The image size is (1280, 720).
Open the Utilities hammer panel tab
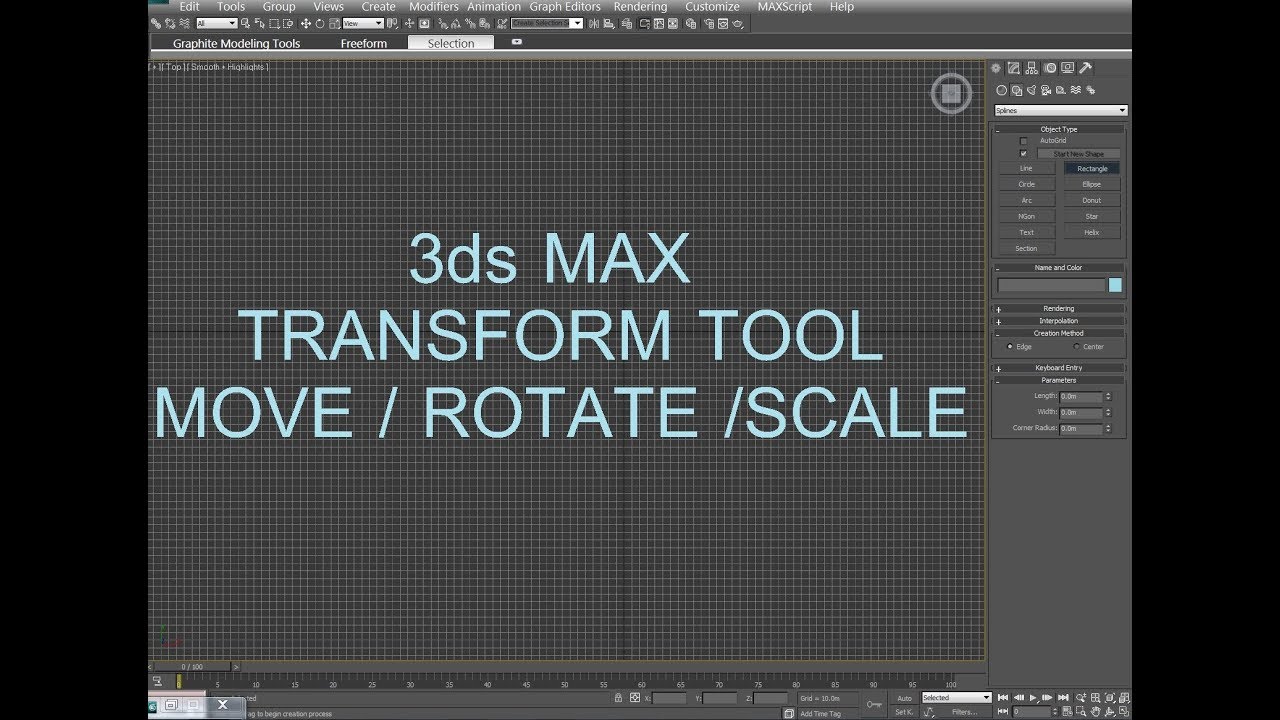(x=1085, y=68)
